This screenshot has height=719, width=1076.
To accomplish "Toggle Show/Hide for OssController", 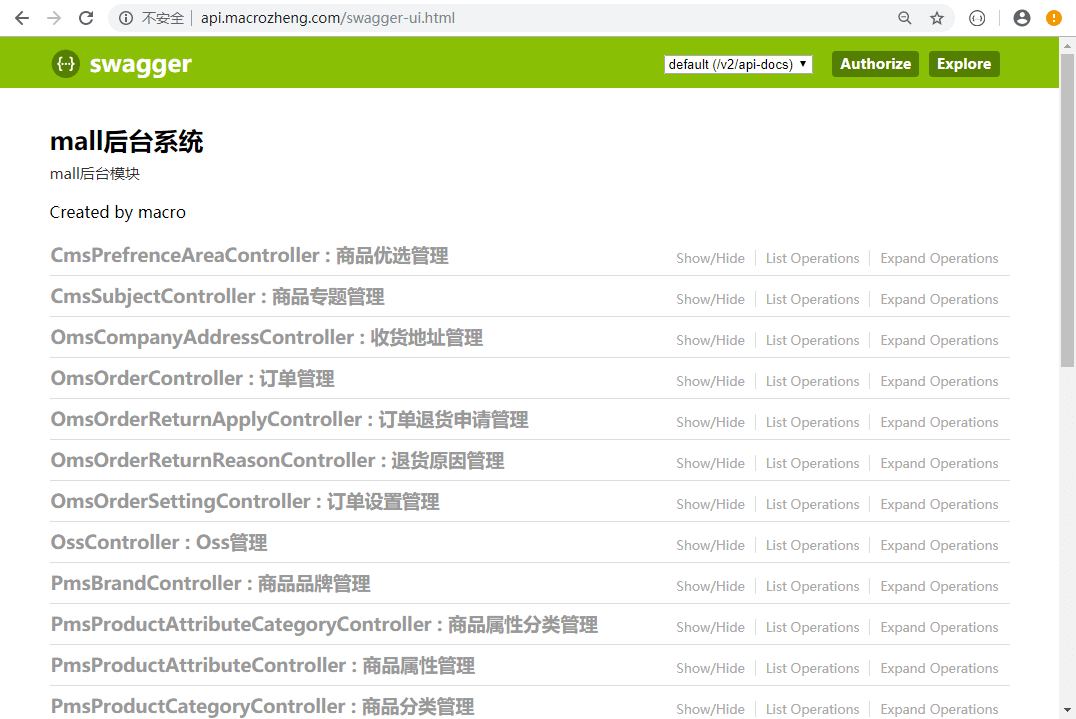I will tap(710, 545).
